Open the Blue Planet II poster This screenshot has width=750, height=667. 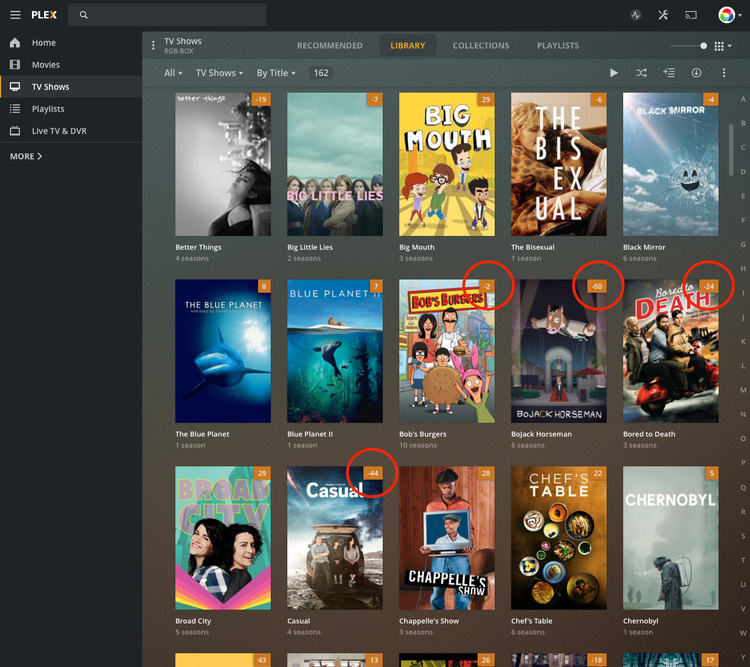(335, 351)
